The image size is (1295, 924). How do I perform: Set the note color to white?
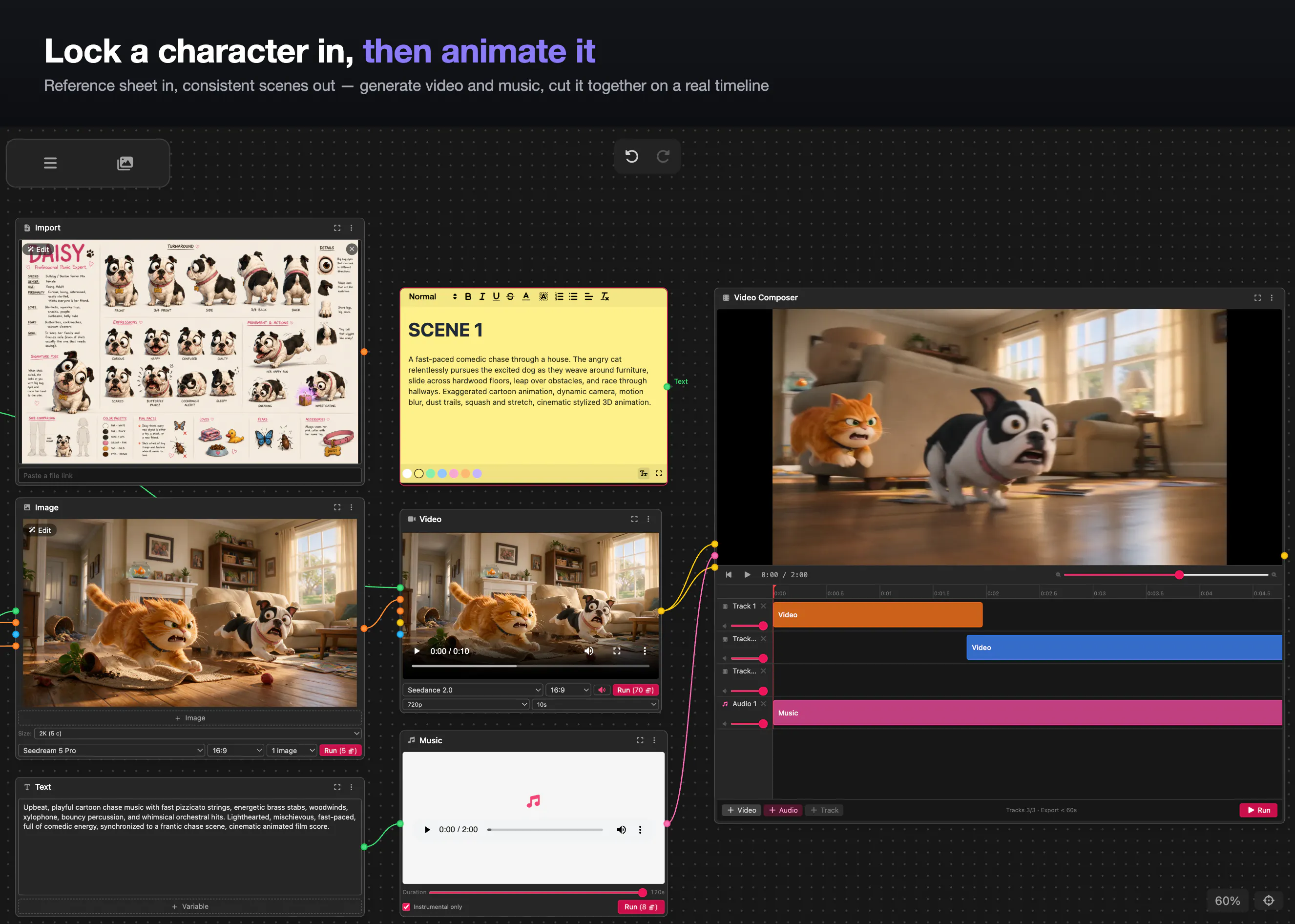coord(407,473)
